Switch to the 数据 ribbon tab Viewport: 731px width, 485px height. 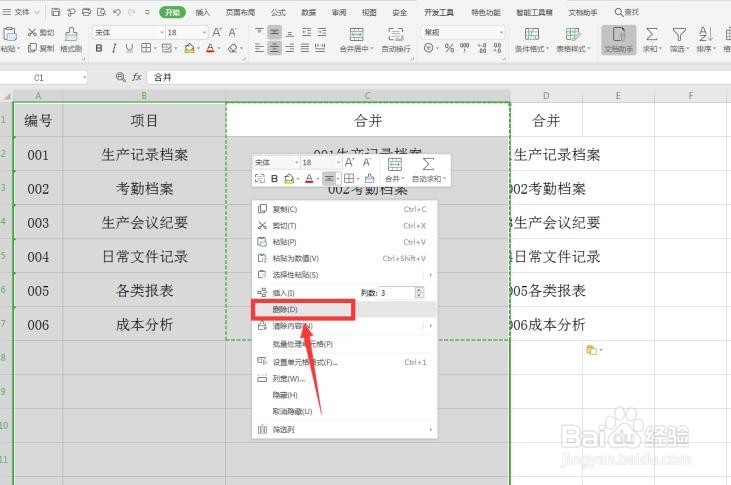[309, 12]
